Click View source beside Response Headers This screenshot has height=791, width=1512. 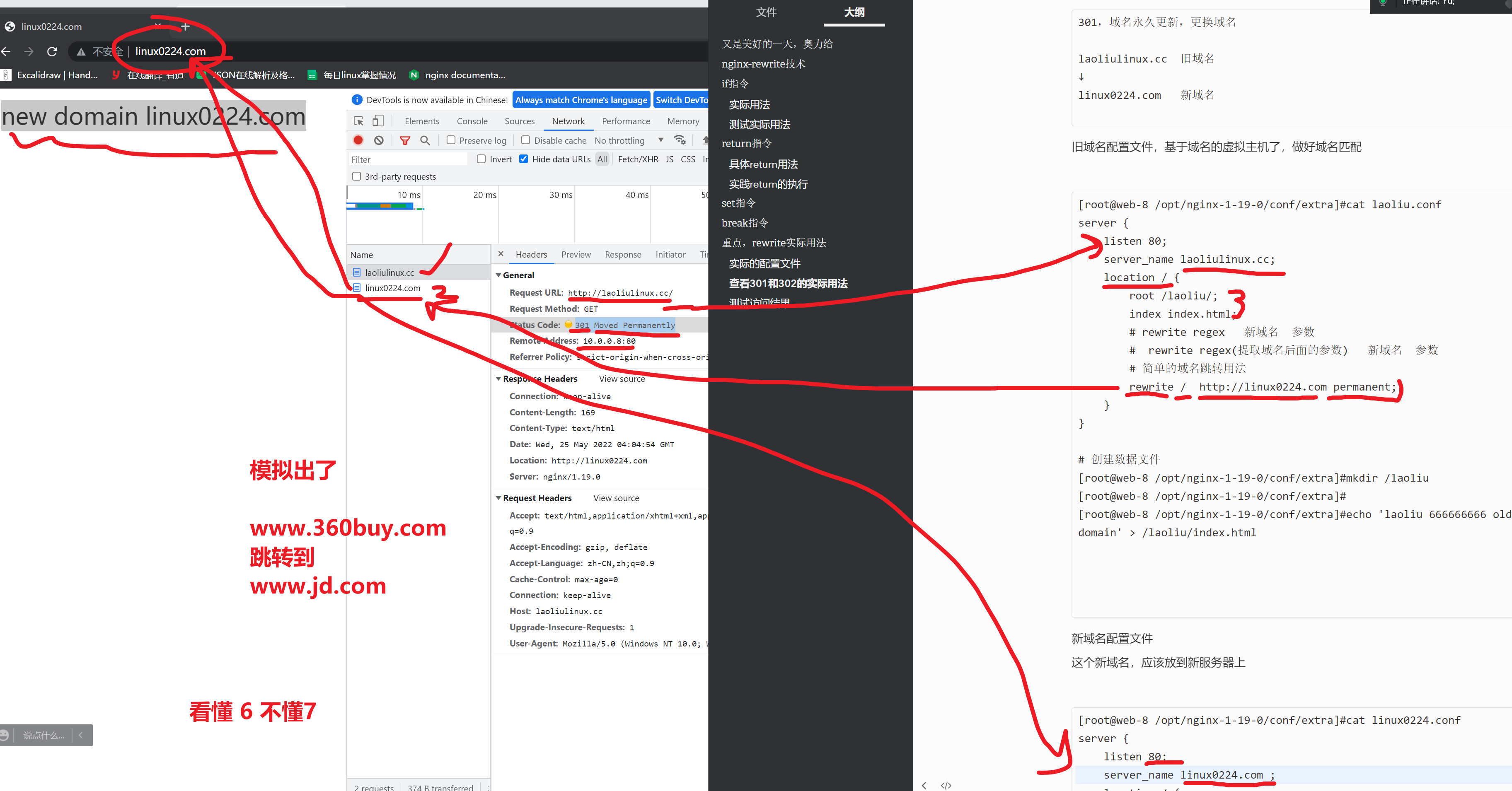coord(622,379)
